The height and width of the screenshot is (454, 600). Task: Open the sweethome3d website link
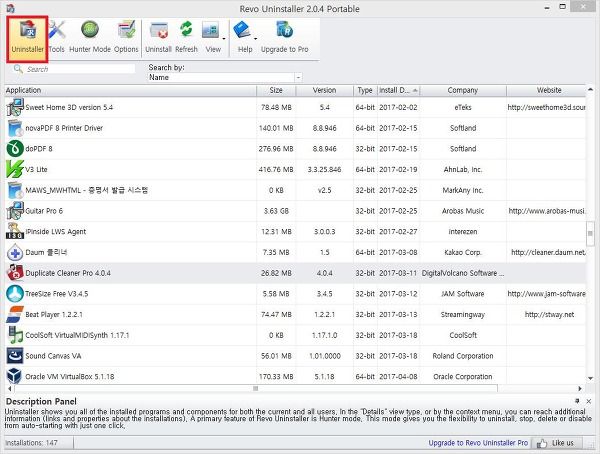546,107
